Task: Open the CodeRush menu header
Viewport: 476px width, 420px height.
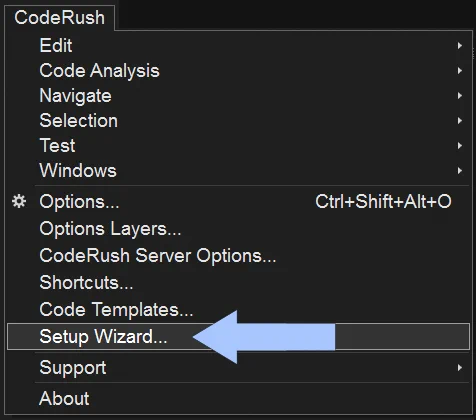Action: pyautogui.click(x=59, y=17)
